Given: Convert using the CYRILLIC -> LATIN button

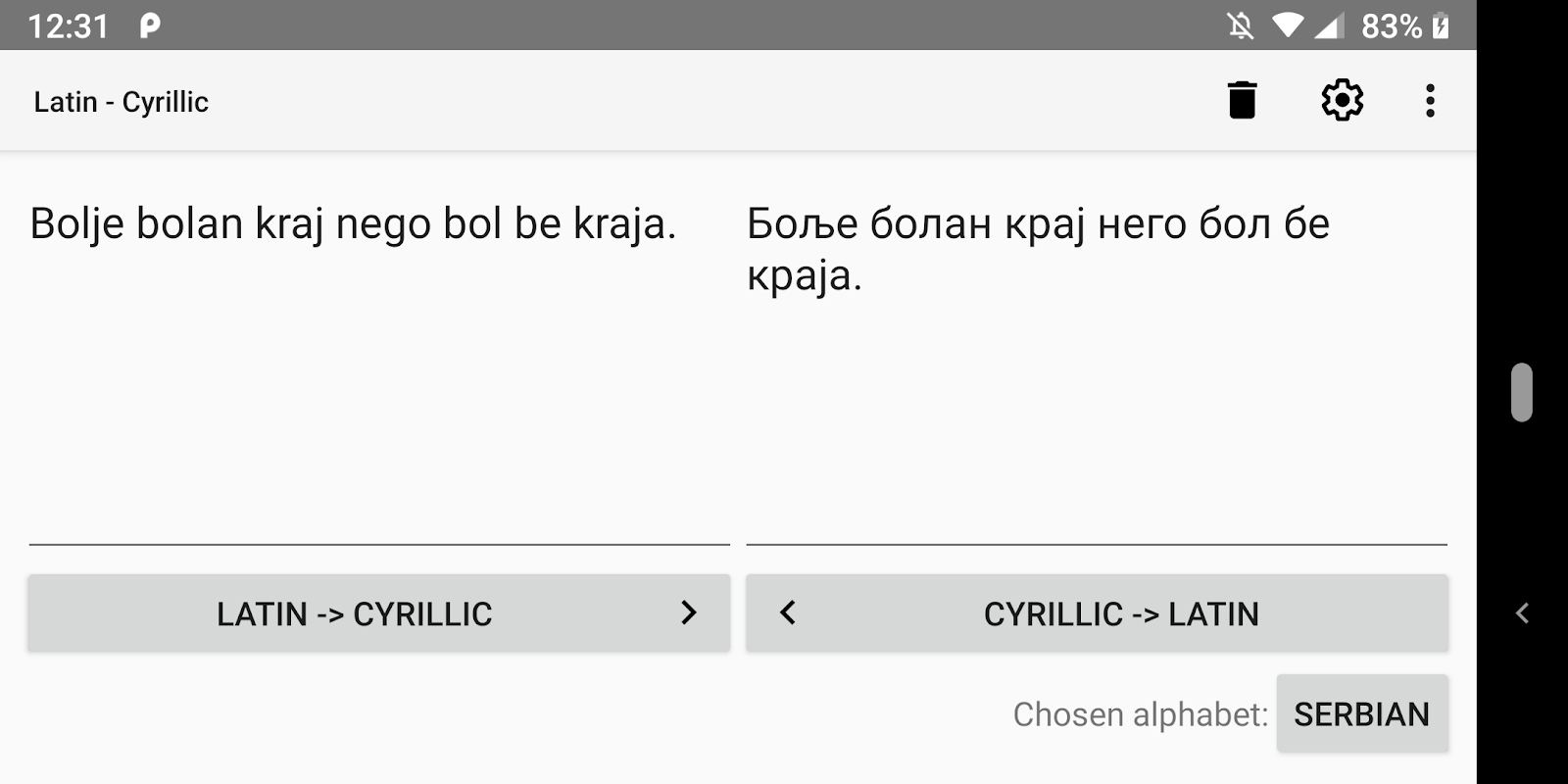Looking at the screenshot, I should tap(1120, 613).
